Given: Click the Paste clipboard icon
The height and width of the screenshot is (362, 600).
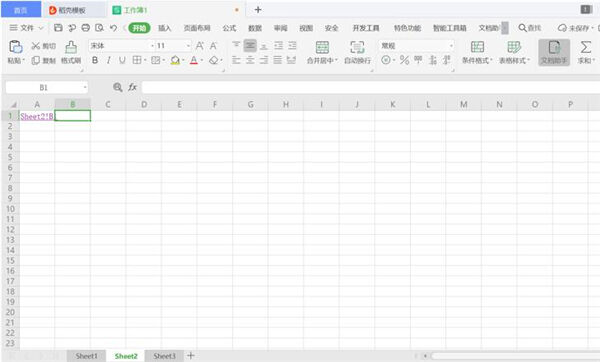Looking at the screenshot, I should click(x=16, y=47).
